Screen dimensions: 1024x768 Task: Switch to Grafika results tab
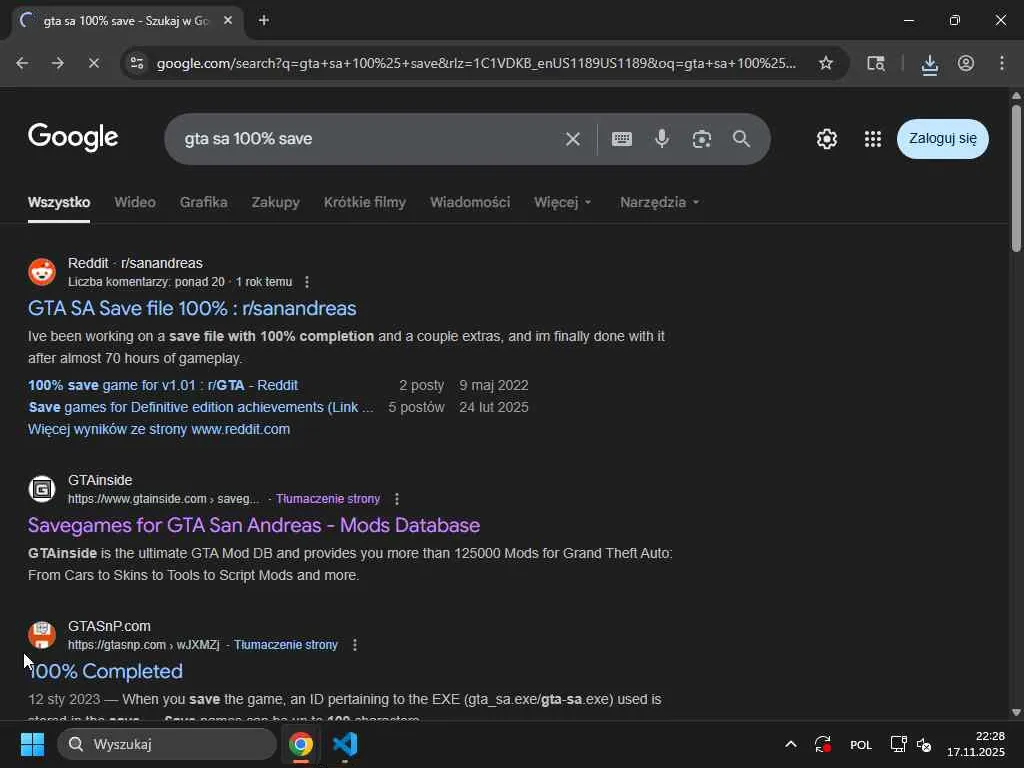(x=204, y=202)
